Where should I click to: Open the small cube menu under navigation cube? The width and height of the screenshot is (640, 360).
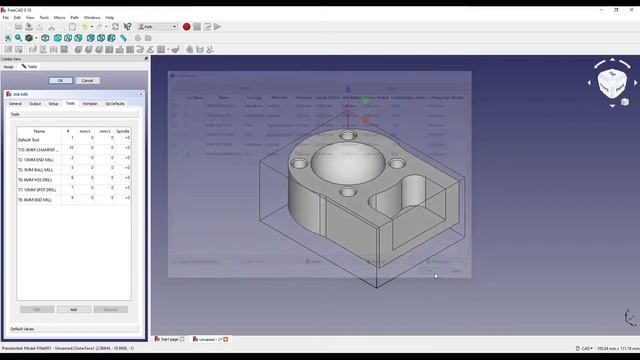pos(625,102)
